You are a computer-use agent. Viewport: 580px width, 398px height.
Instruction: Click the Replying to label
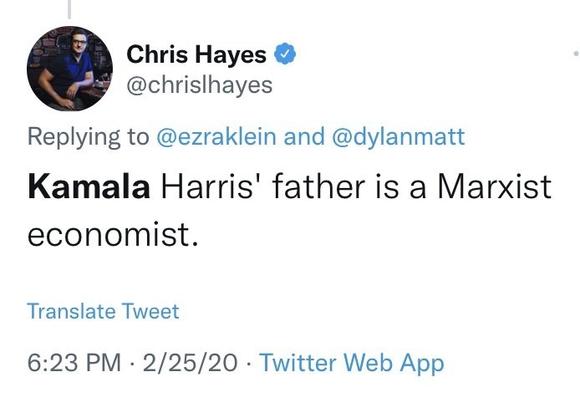point(88,137)
